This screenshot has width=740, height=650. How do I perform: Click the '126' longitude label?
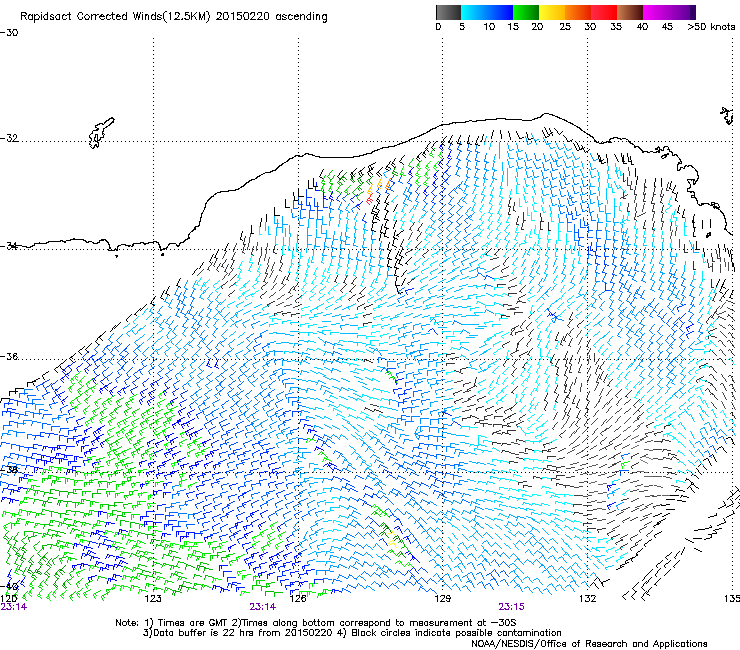point(298,599)
